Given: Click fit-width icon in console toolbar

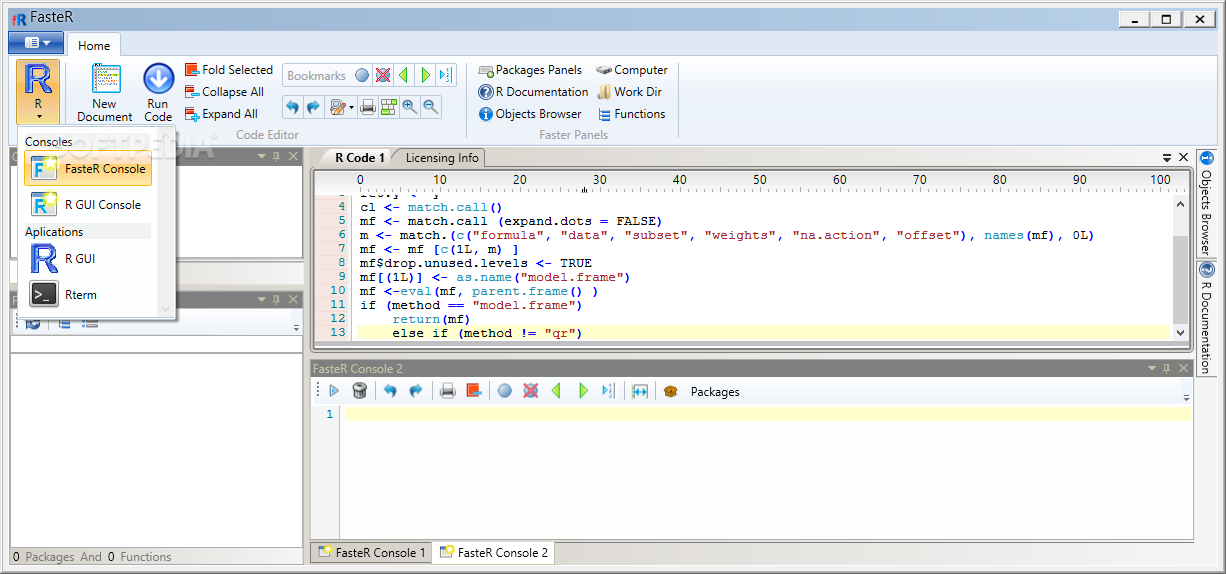Looking at the screenshot, I should pos(640,391).
